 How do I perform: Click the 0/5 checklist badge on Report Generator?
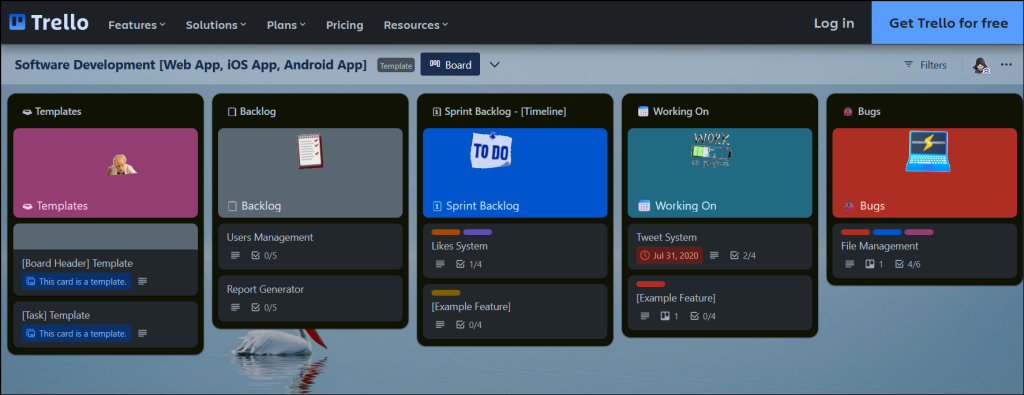point(264,308)
